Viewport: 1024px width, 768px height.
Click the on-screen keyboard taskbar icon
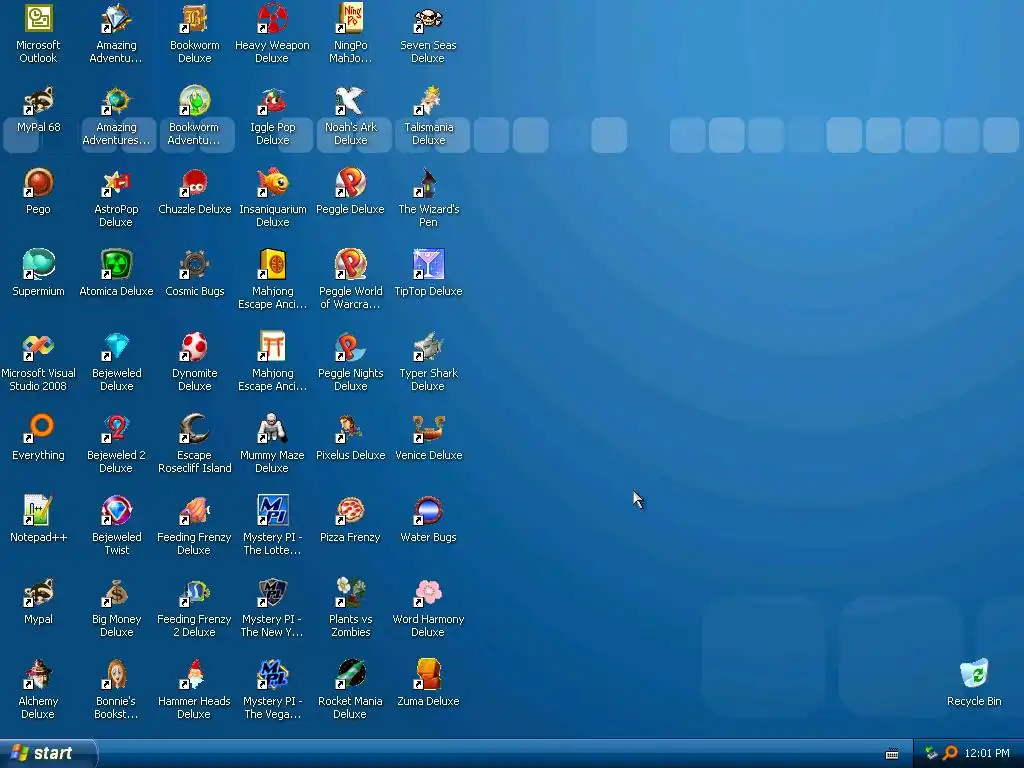tap(892, 754)
